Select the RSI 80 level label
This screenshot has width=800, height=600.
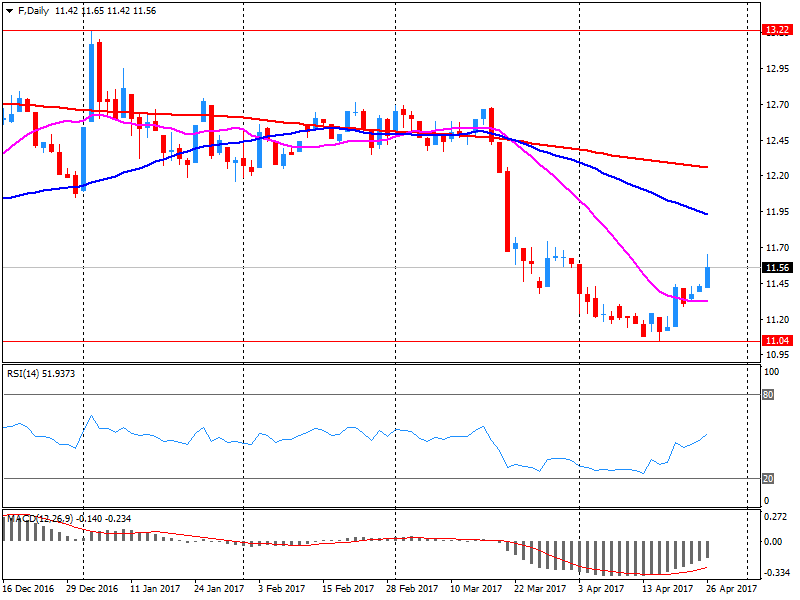(768, 394)
